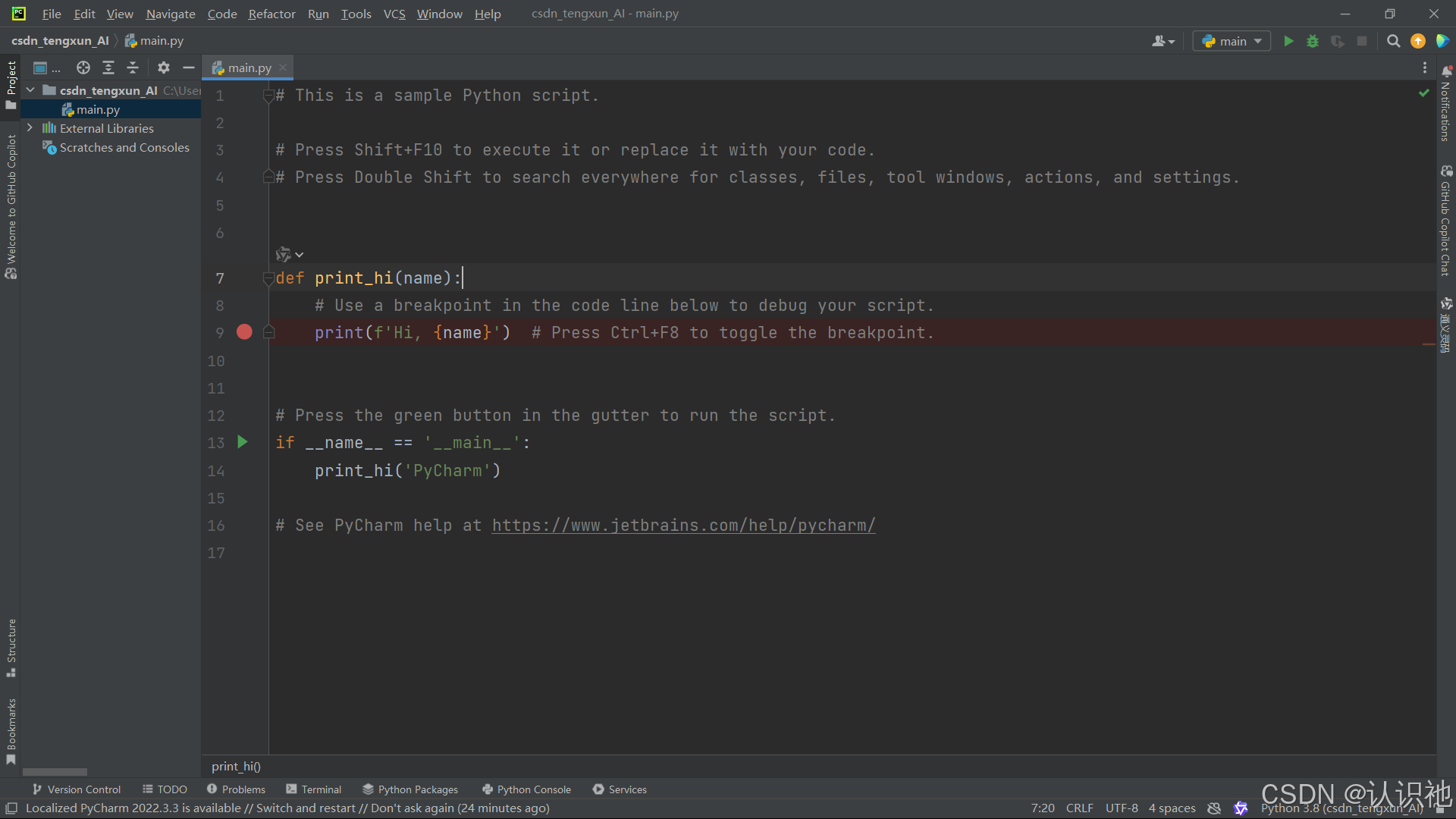This screenshot has height=819, width=1456.
Task: Toggle the Project tool window stripe button
Action: pyautogui.click(x=11, y=83)
